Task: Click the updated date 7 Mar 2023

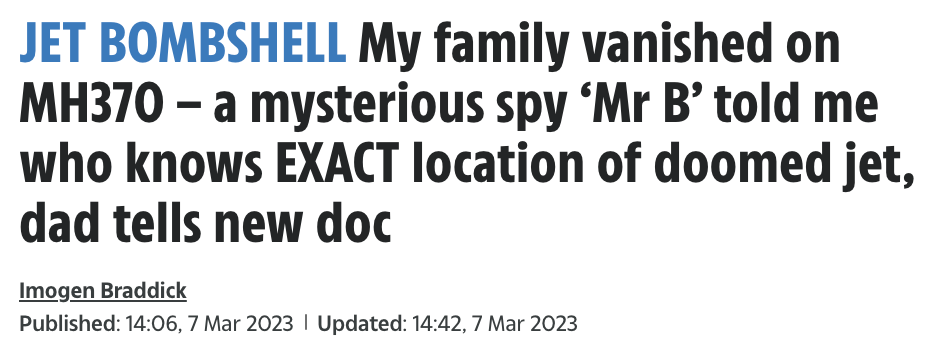Action: pyautogui.click(x=524, y=323)
